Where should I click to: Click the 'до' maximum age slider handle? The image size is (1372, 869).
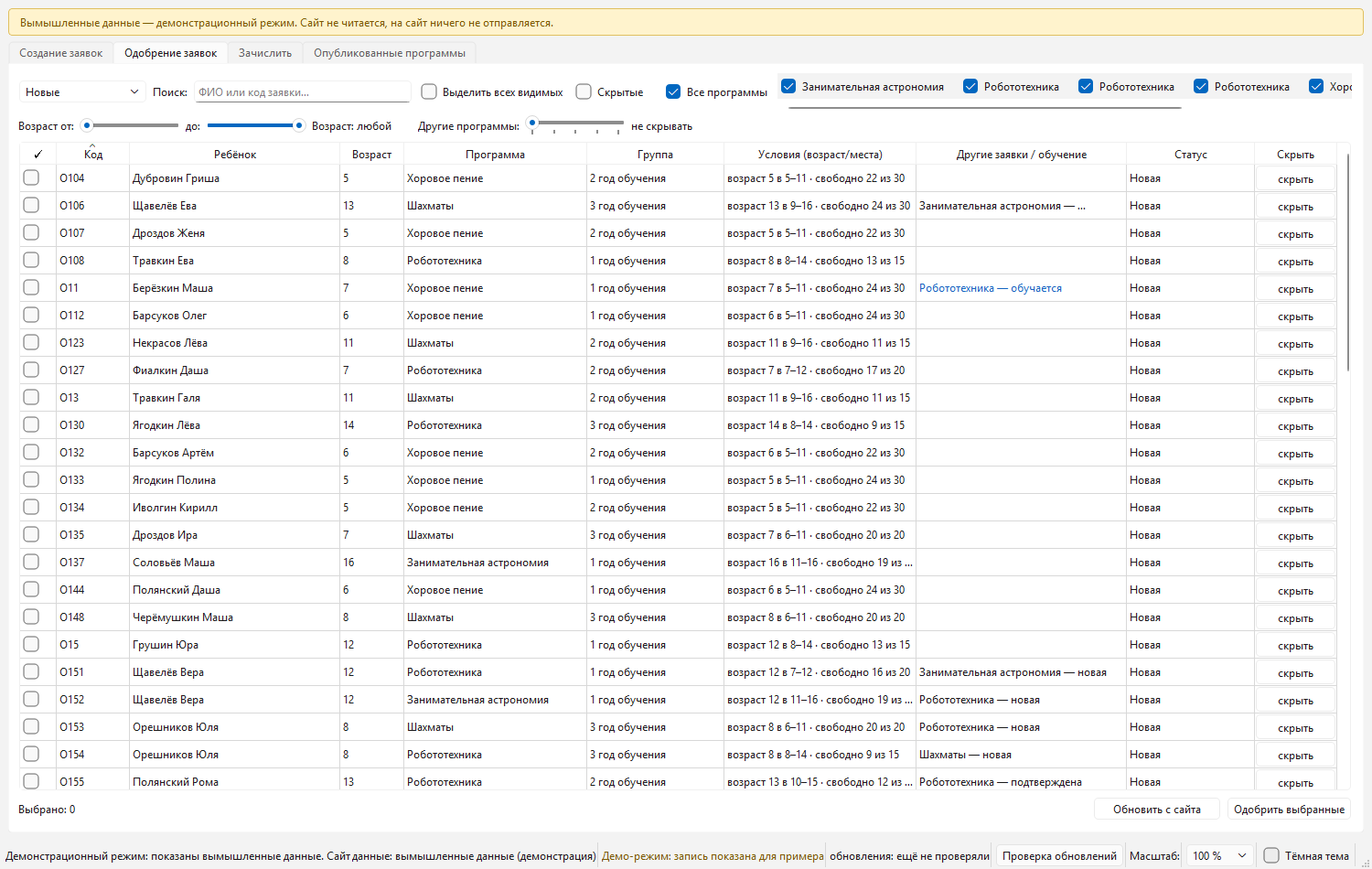(x=298, y=125)
